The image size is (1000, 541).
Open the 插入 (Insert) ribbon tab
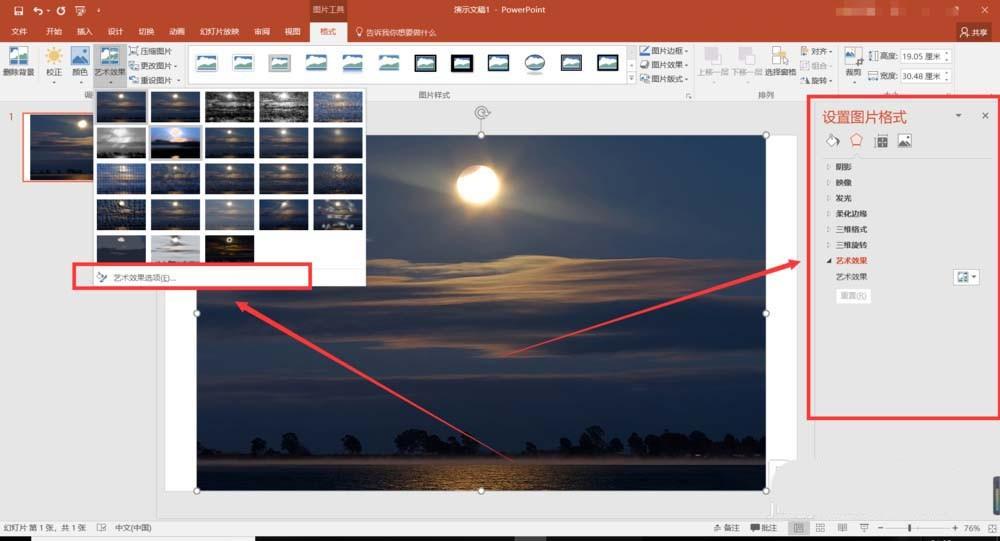[84, 32]
